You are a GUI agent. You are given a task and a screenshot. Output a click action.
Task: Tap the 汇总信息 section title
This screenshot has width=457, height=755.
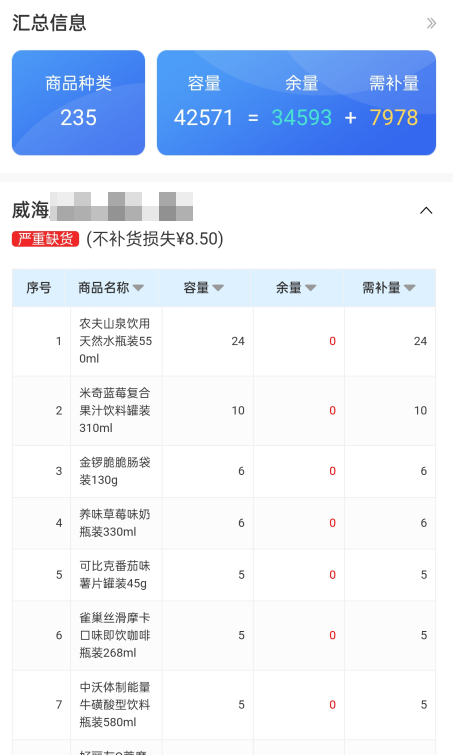pyautogui.click(x=49, y=23)
